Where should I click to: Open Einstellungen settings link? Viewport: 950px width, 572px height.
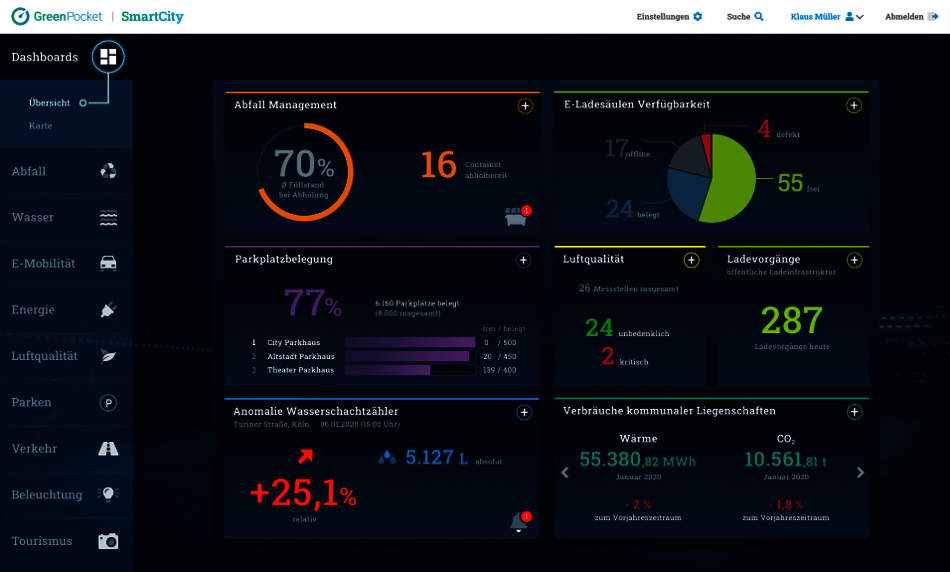point(669,17)
